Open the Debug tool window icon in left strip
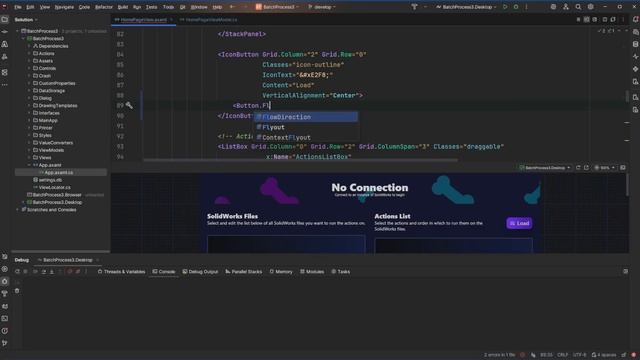Viewport: 640px width, 360px height. pos(4,281)
